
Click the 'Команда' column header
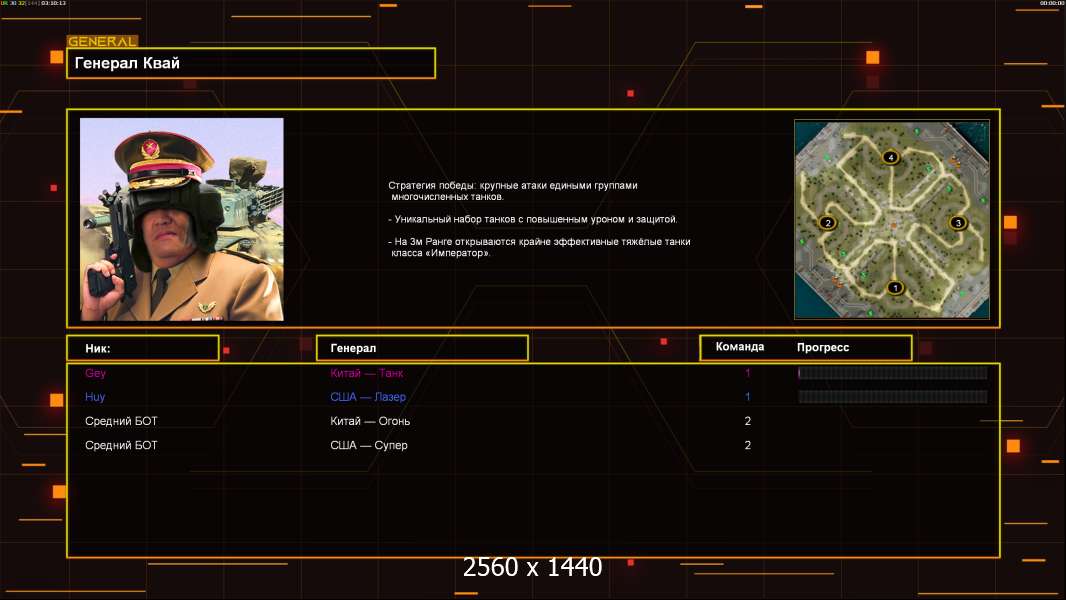click(740, 347)
